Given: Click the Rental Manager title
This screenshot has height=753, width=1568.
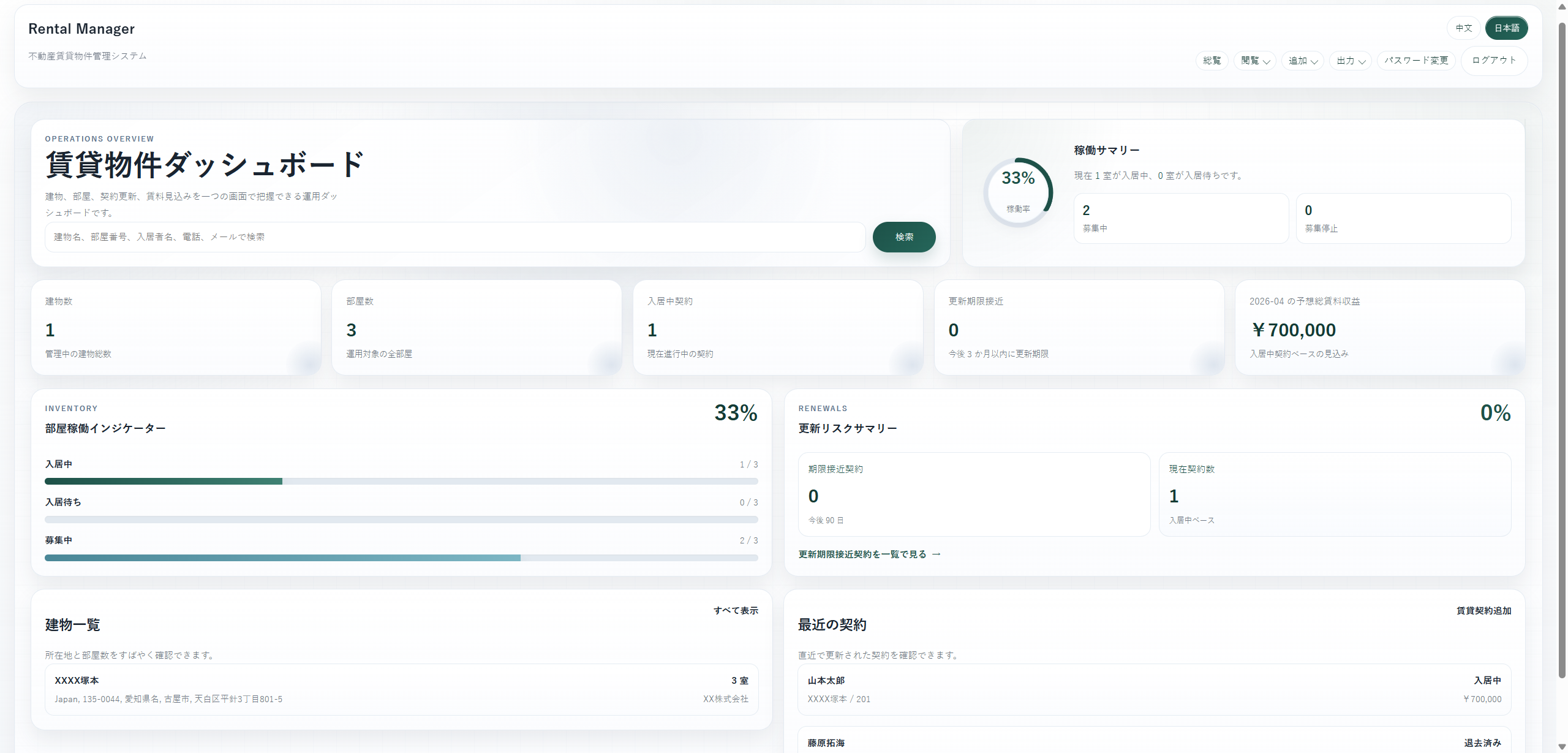Looking at the screenshot, I should (81, 29).
